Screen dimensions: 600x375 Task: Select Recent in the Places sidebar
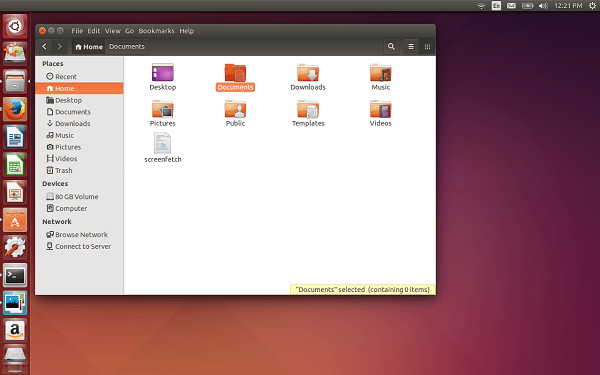click(x=79, y=77)
